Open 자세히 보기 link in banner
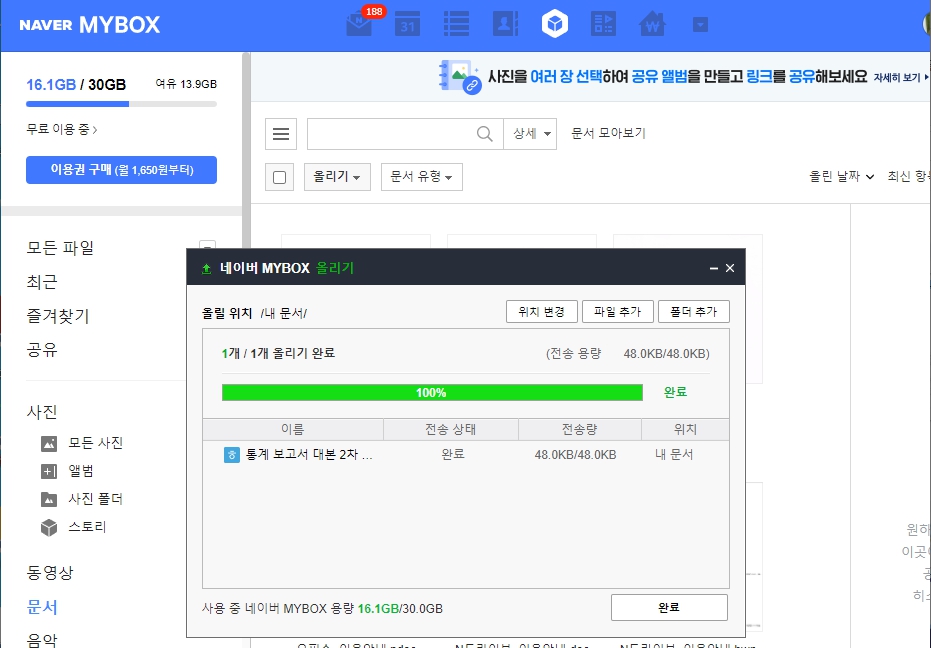 tap(895, 75)
